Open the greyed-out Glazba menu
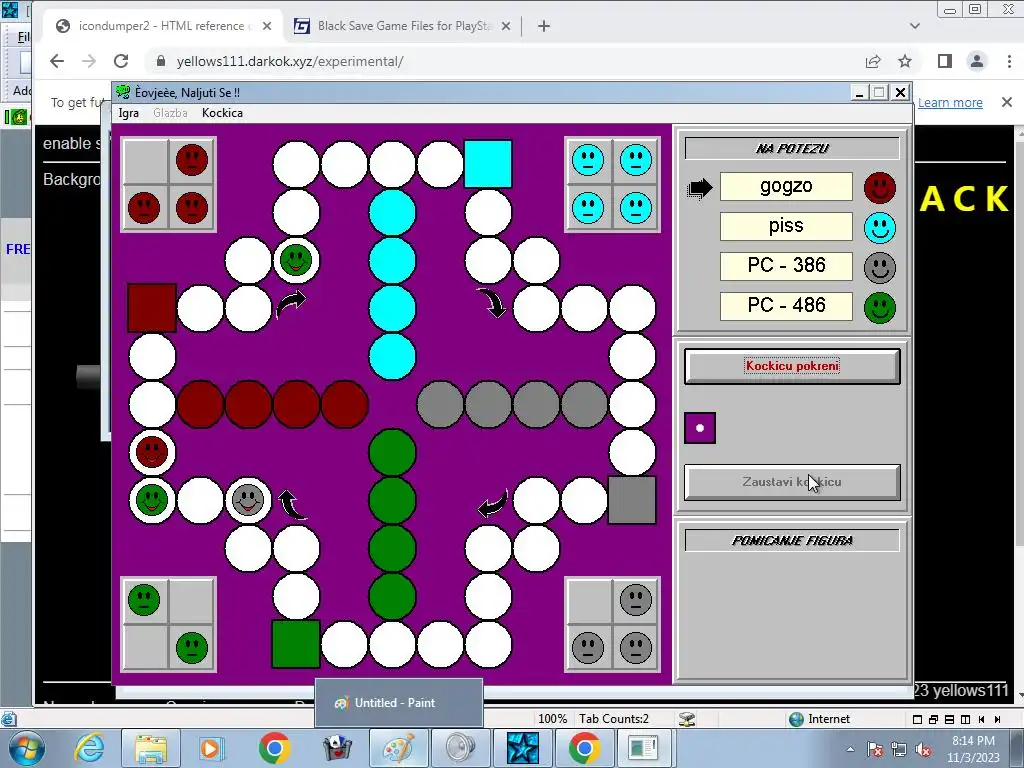Viewport: 1024px width, 768px height. [x=170, y=113]
